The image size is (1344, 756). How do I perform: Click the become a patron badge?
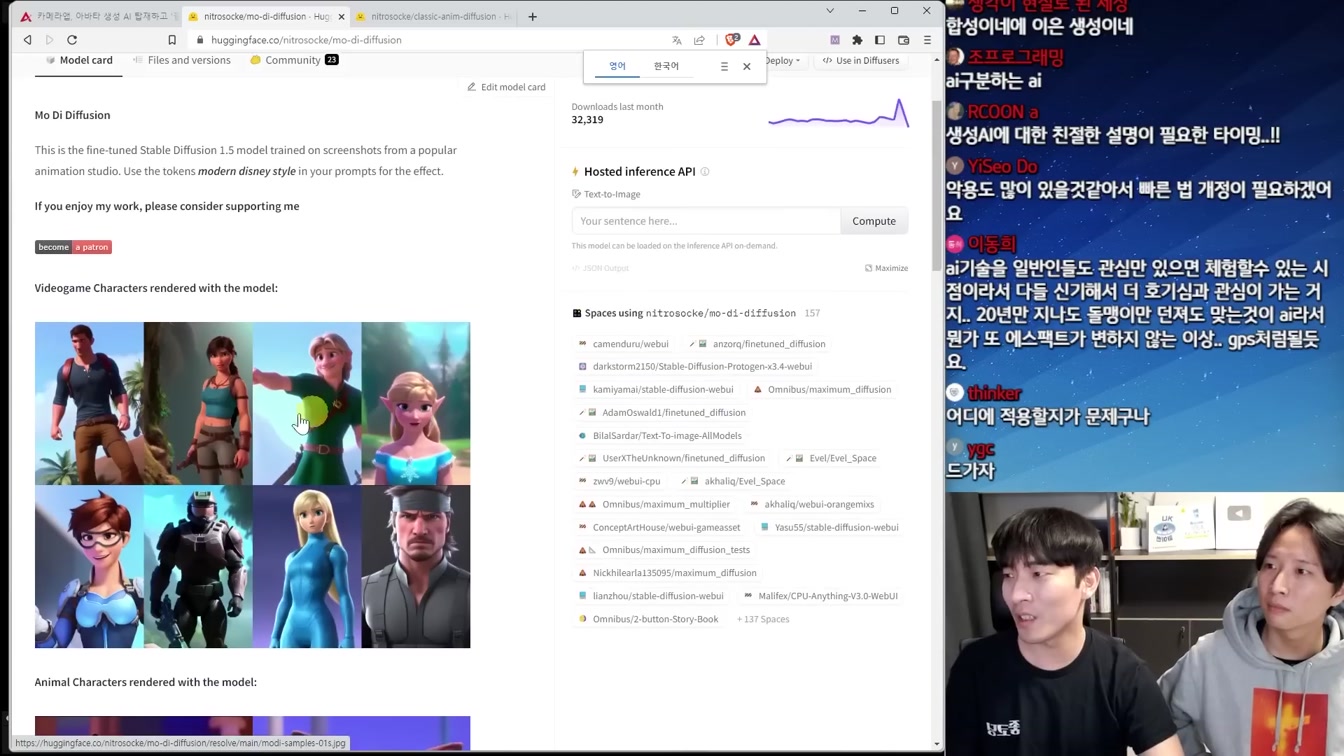tap(73, 247)
